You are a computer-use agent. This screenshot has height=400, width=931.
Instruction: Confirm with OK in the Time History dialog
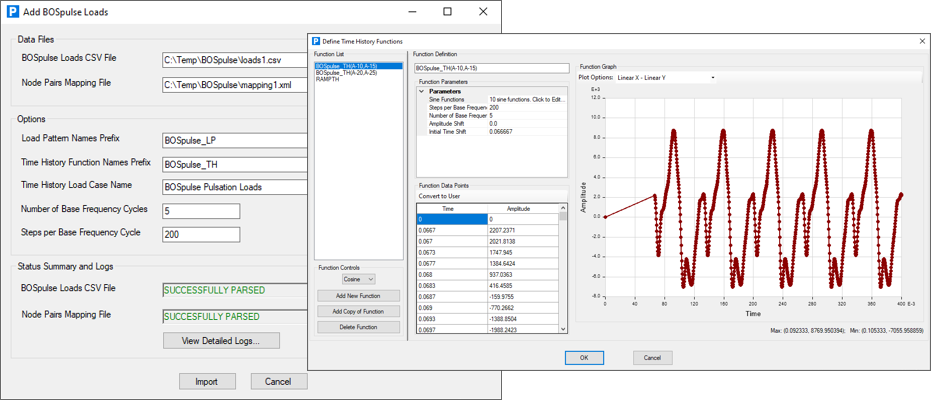[584, 358]
